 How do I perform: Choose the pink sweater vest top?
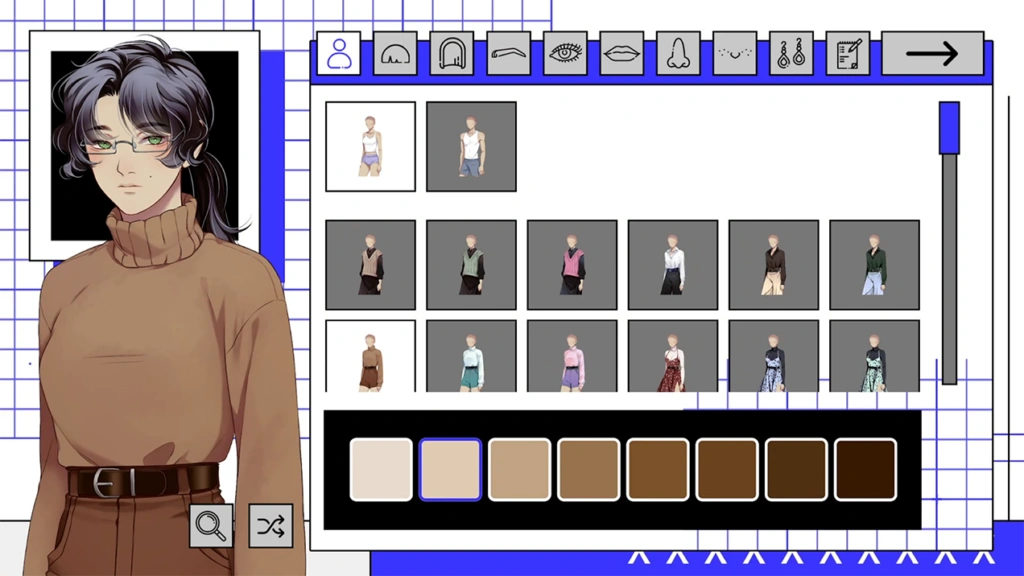[571, 263]
